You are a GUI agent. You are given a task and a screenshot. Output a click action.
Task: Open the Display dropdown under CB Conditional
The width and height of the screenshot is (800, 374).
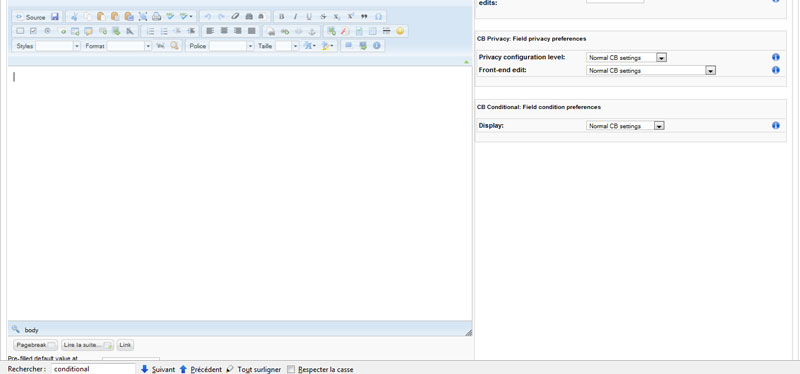(626, 126)
